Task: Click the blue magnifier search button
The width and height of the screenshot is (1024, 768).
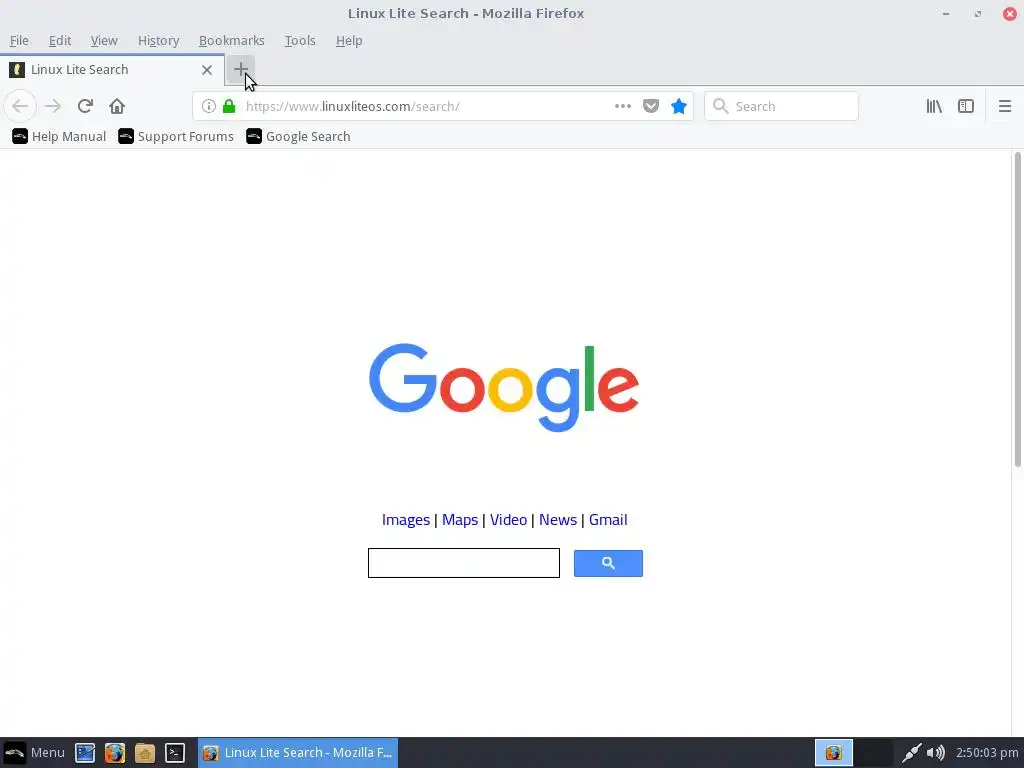Action: (x=608, y=563)
